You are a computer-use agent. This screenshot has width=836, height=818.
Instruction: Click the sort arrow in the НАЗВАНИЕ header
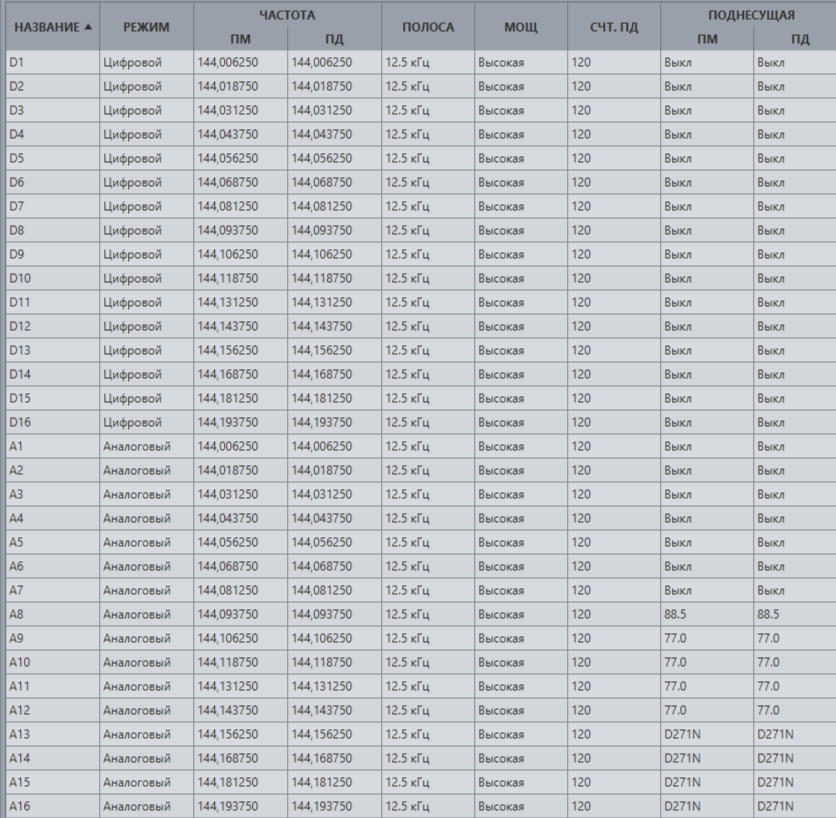tap(89, 27)
